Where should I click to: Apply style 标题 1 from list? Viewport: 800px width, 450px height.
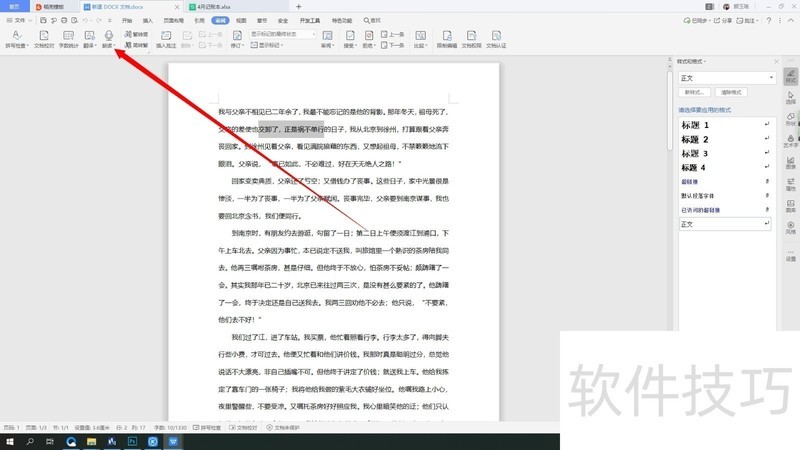tap(724, 125)
